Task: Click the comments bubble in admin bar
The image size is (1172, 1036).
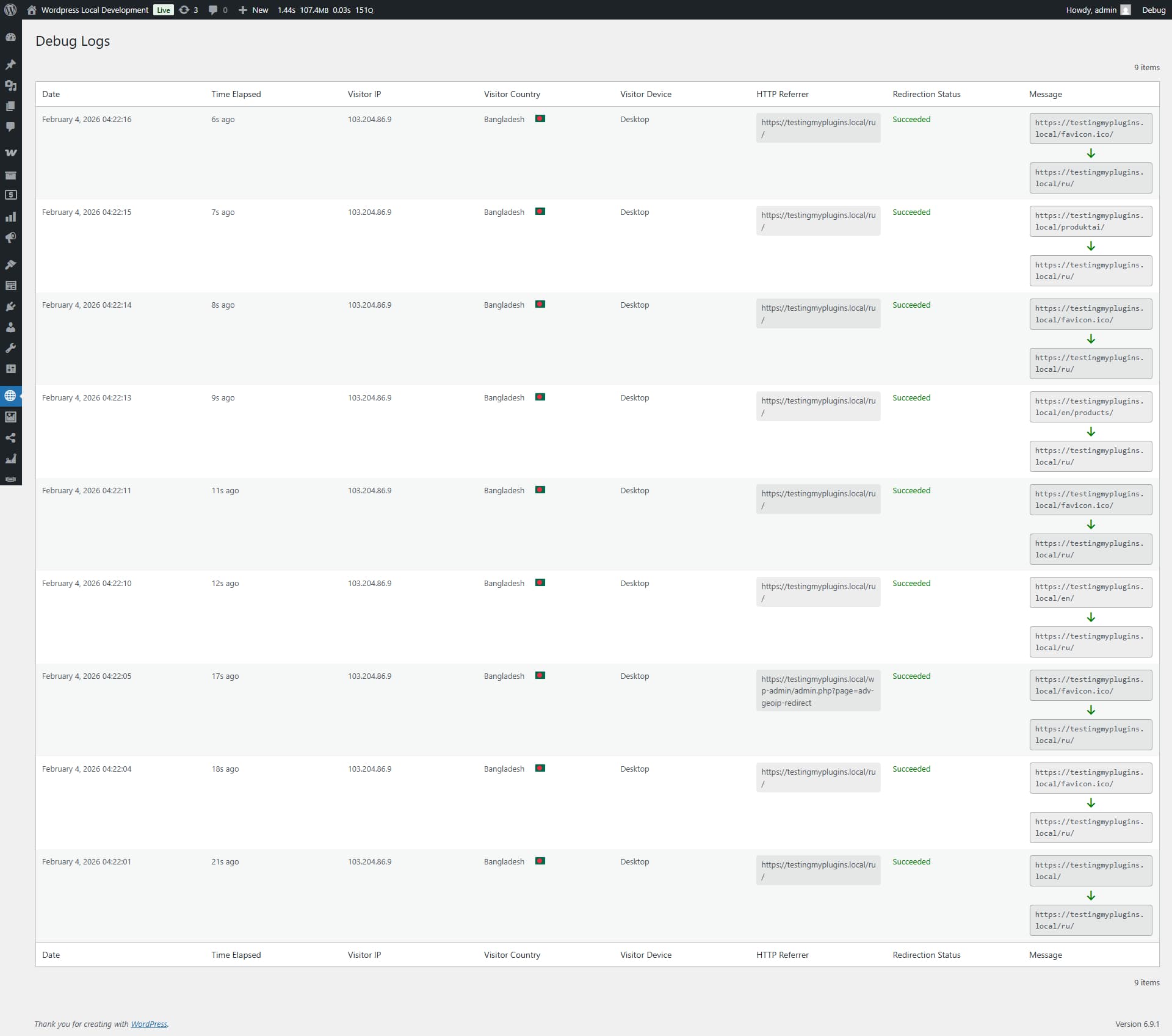Action: pyautogui.click(x=217, y=10)
